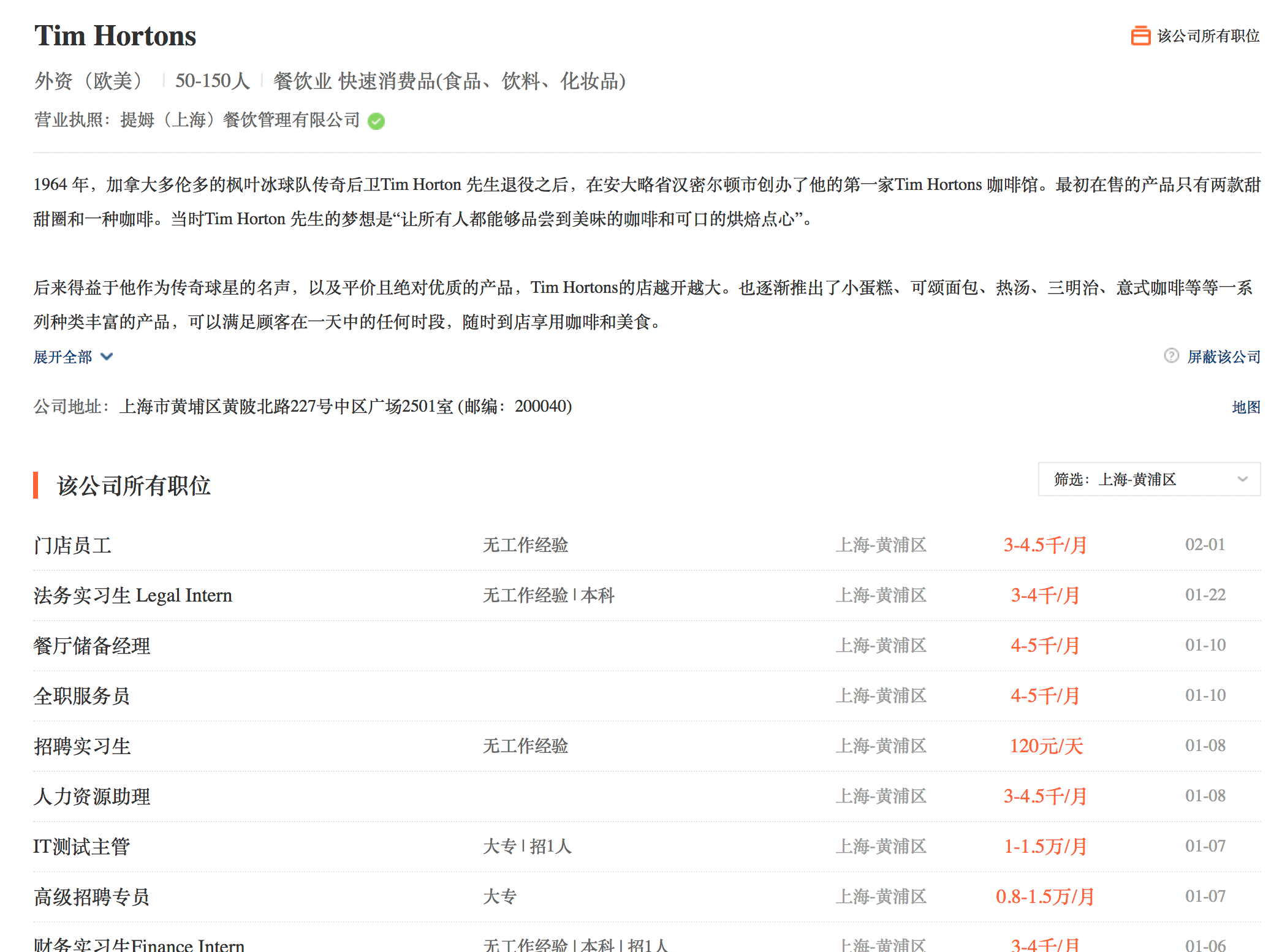The image size is (1282, 952).
Task: Open the 高级招聘专员 job posting
Action: point(92,897)
